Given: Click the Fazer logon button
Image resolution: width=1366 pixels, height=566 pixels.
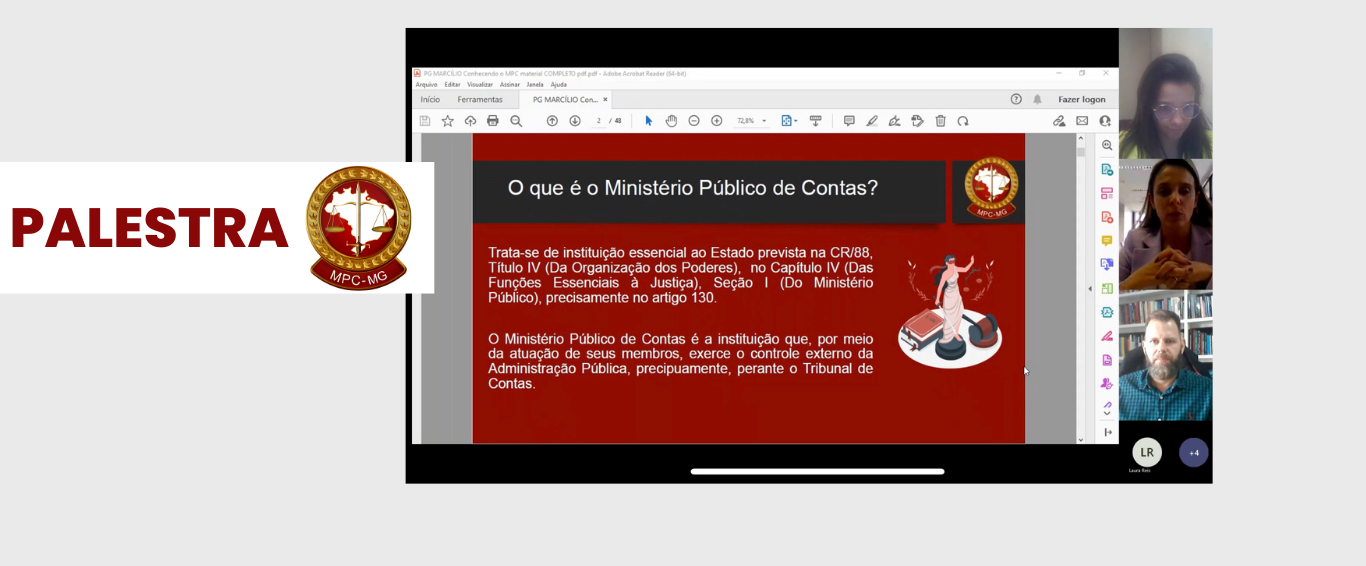Looking at the screenshot, I should coord(1081,100).
